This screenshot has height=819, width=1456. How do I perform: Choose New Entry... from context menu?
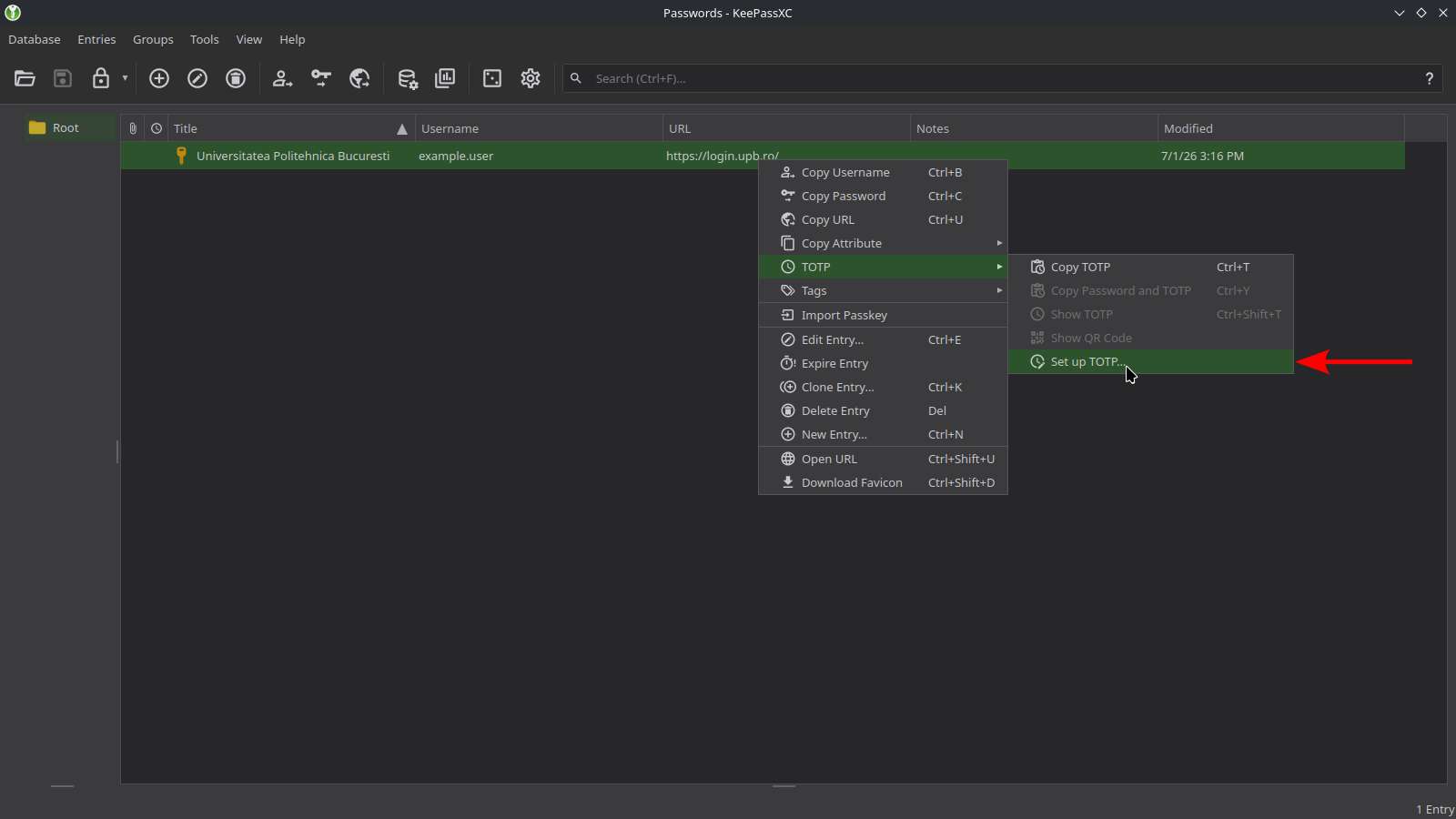coord(883,434)
